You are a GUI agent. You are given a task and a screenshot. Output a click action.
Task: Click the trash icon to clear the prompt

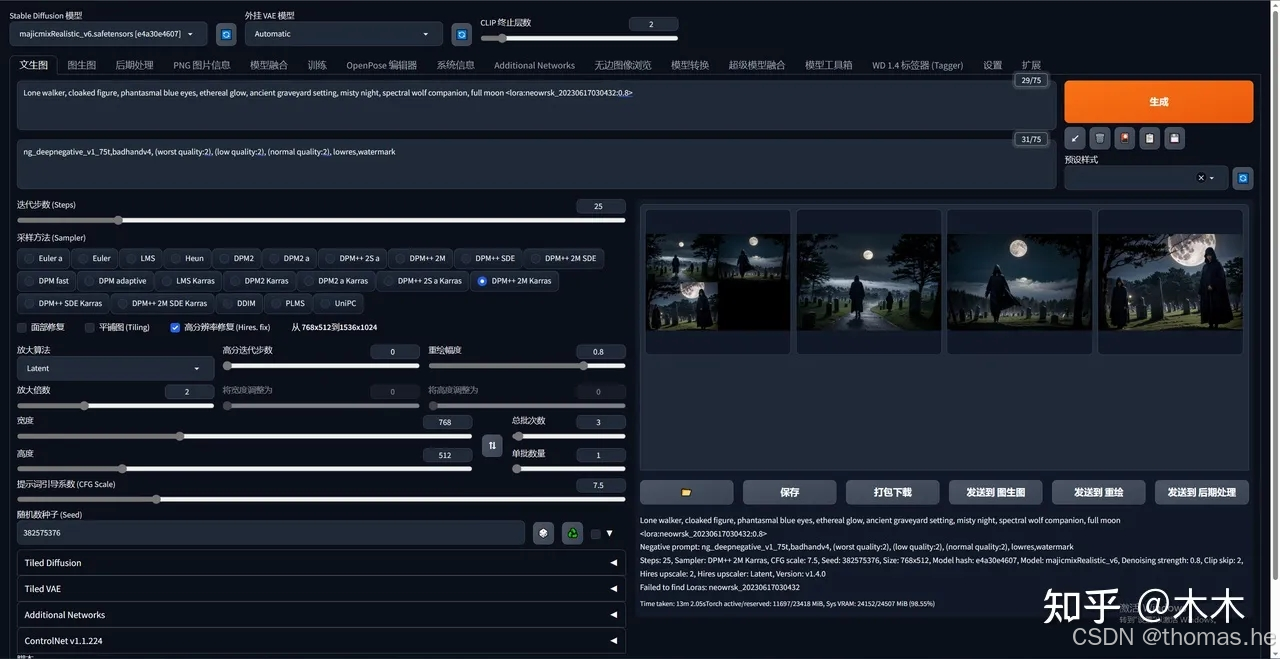pyautogui.click(x=1100, y=138)
